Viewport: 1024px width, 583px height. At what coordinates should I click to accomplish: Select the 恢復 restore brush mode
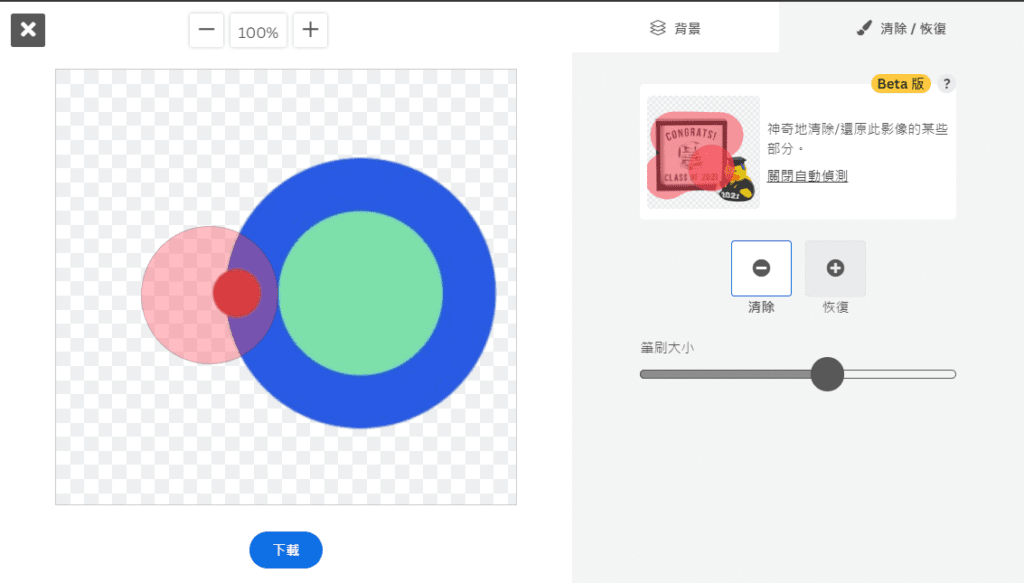835,268
